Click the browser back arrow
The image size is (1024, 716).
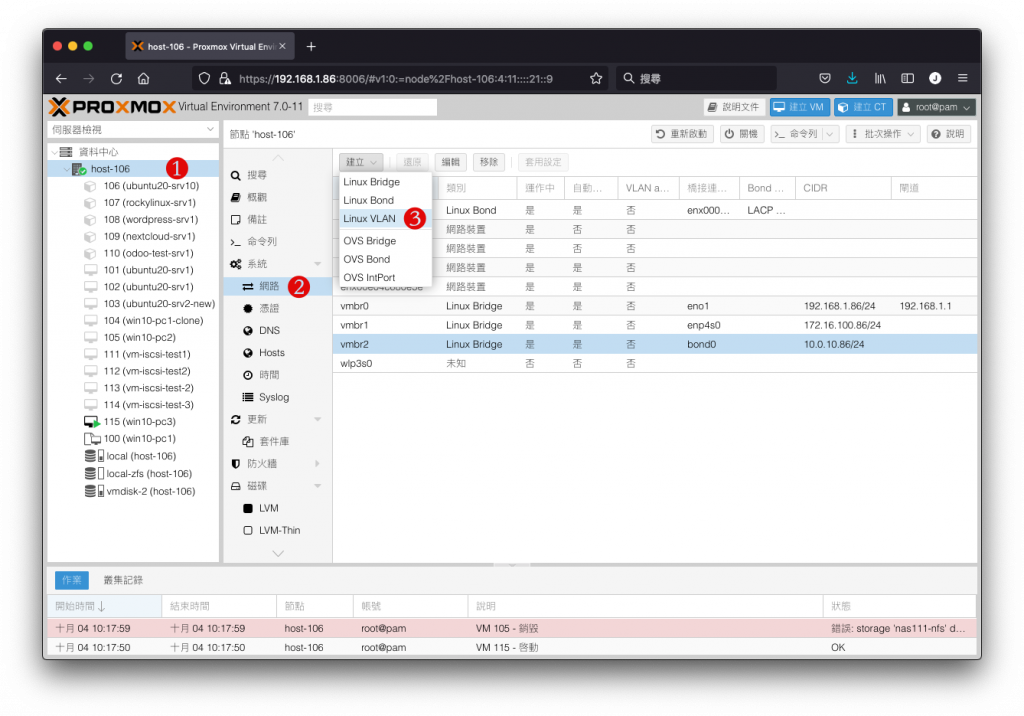click(61, 78)
